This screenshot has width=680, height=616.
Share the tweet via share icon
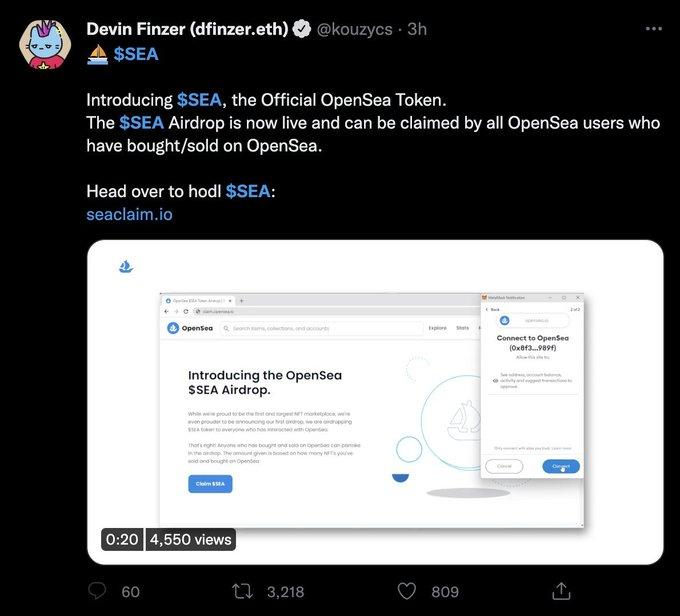561,591
